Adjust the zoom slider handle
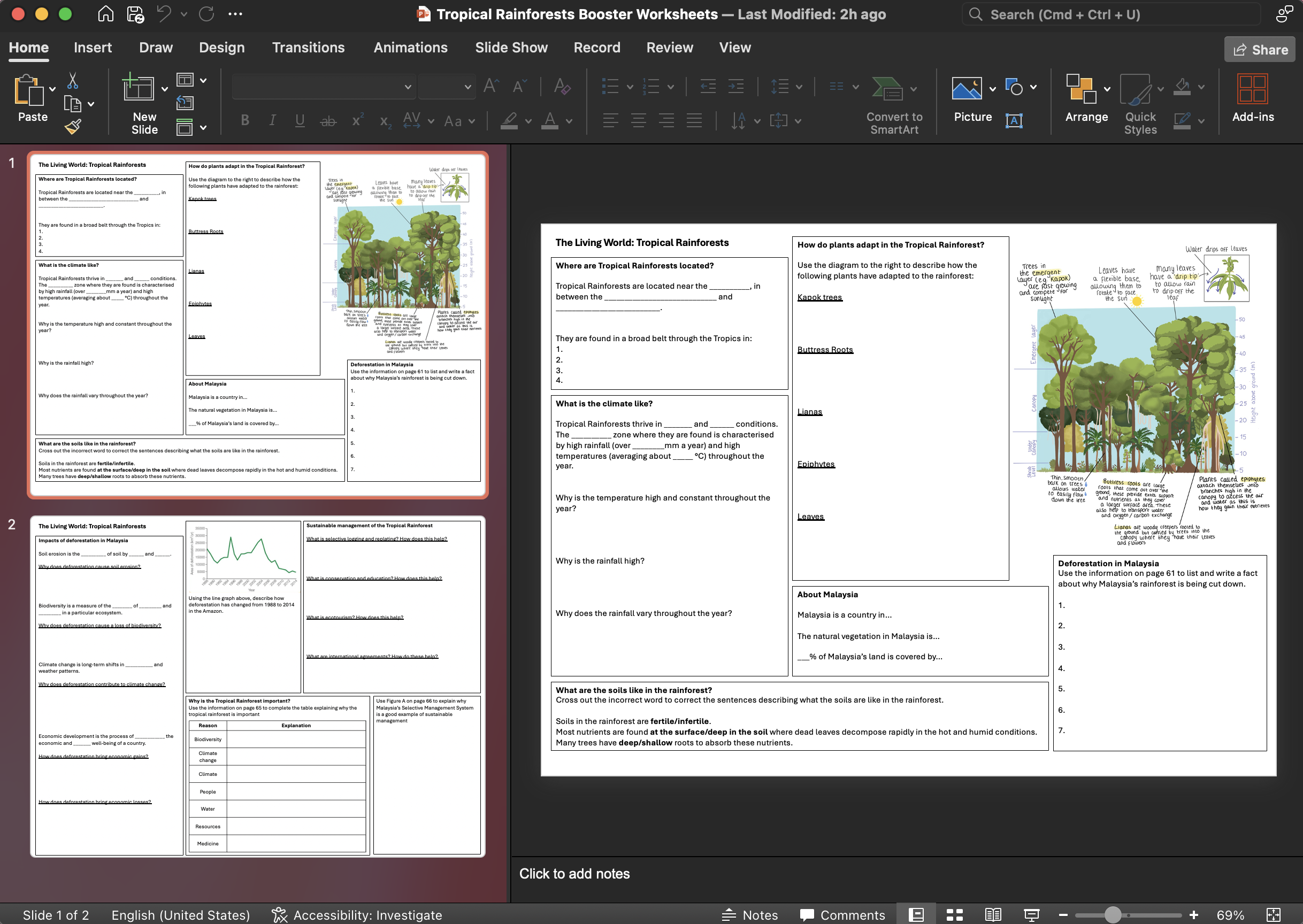 point(1113,915)
